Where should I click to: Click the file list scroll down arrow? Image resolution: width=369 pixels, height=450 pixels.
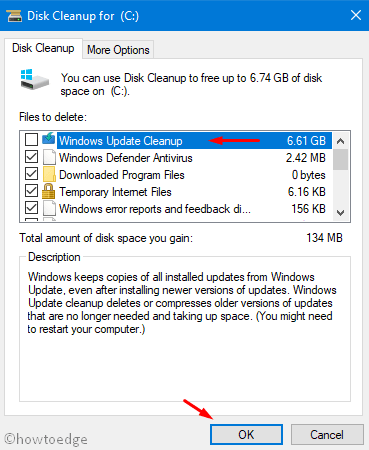340,212
